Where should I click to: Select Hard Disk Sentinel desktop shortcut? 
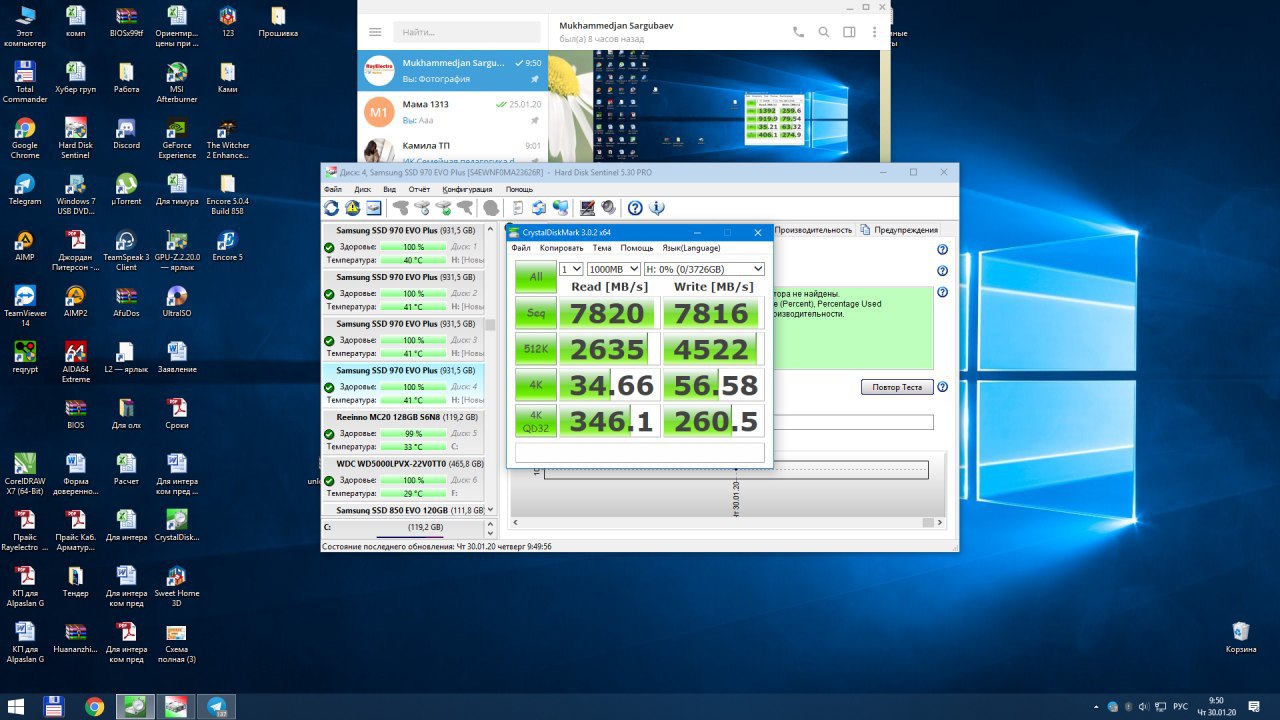pyautogui.click(x=75, y=138)
